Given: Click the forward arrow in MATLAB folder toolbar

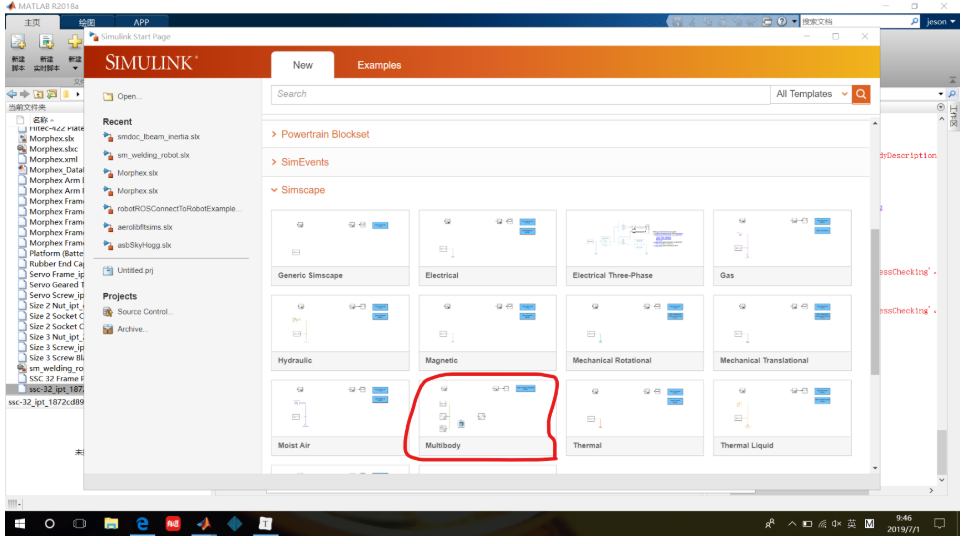Looking at the screenshot, I should [x=24, y=95].
